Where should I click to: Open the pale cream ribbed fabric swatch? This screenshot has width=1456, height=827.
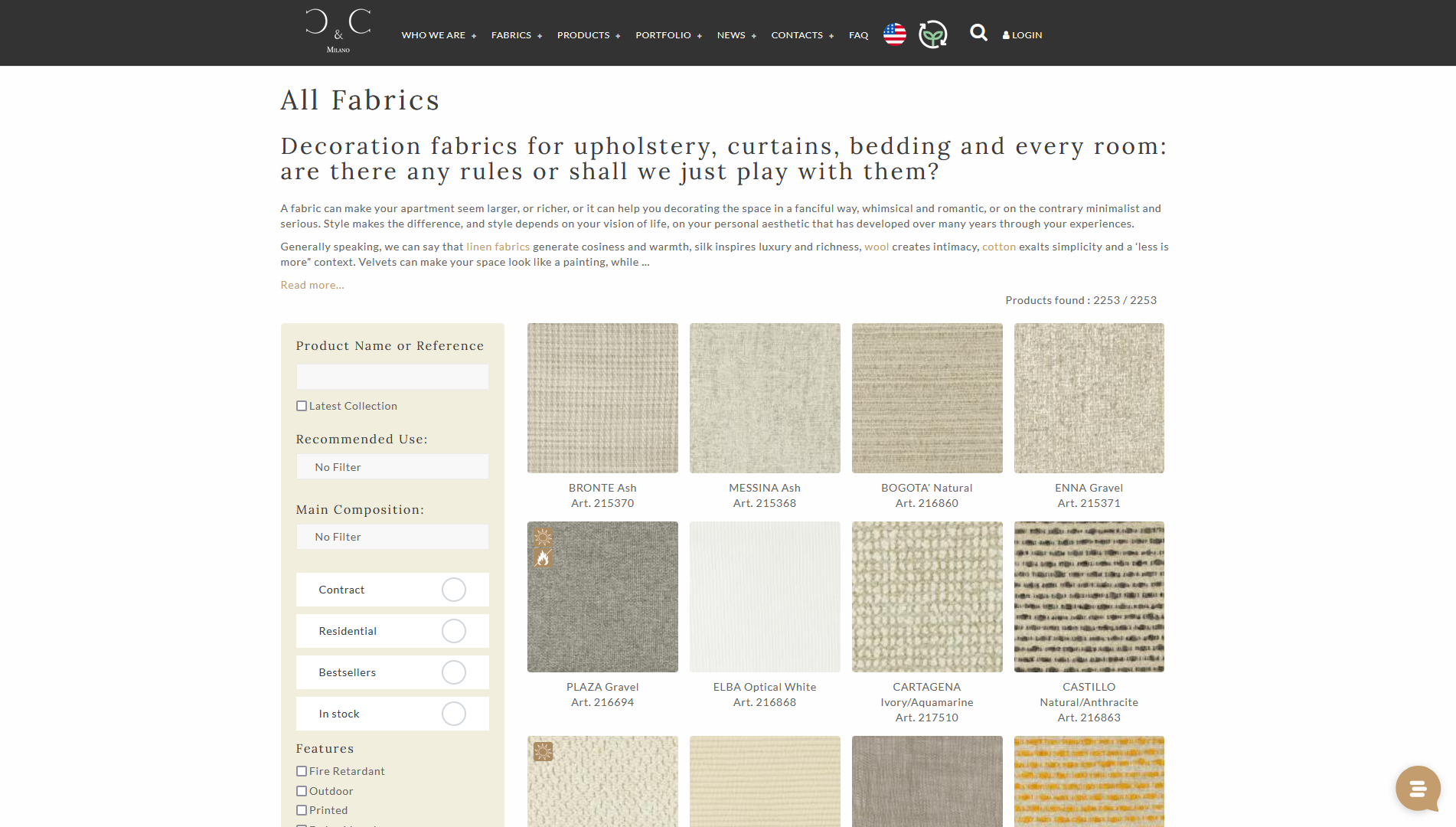(x=765, y=782)
